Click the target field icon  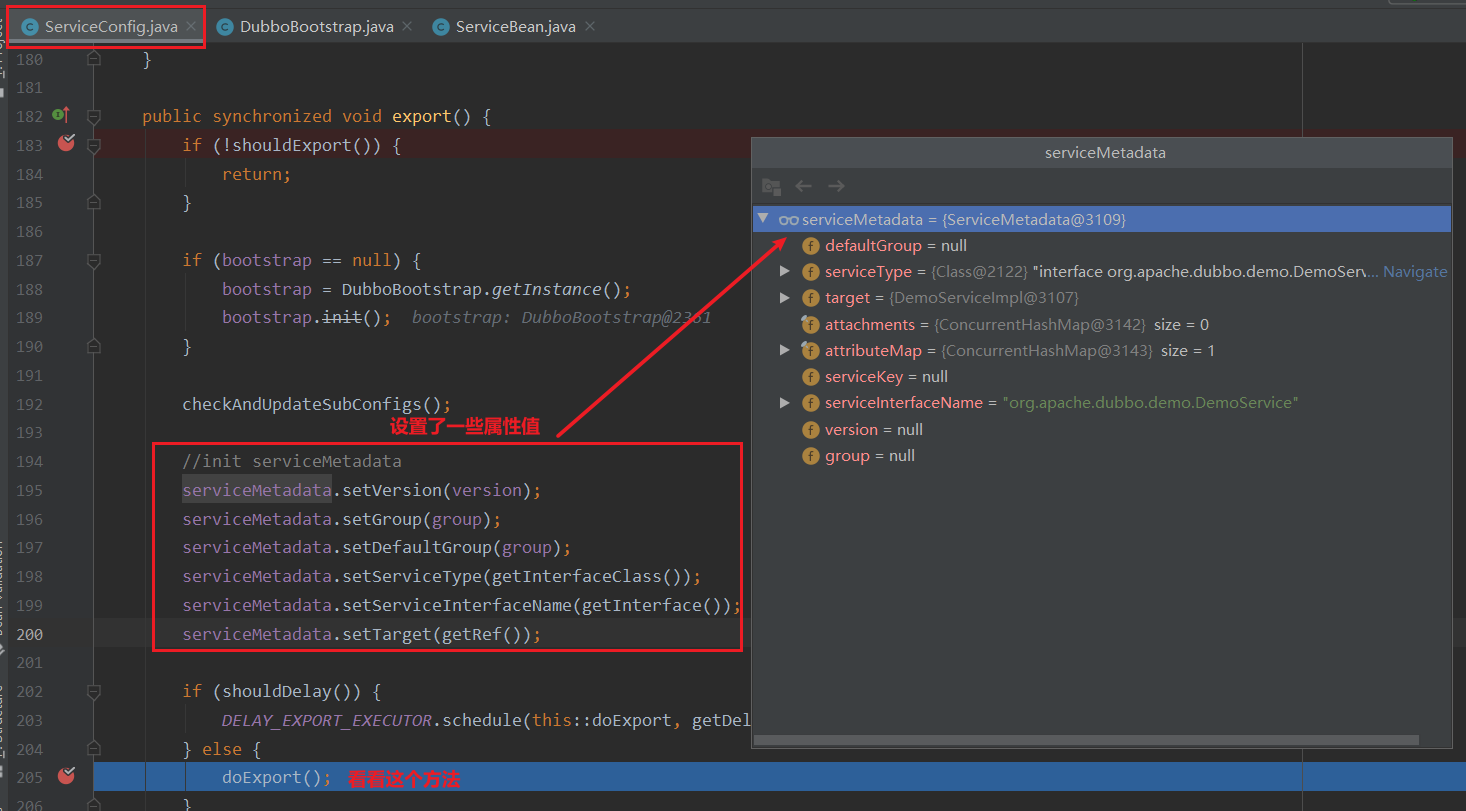click(811, 298)
